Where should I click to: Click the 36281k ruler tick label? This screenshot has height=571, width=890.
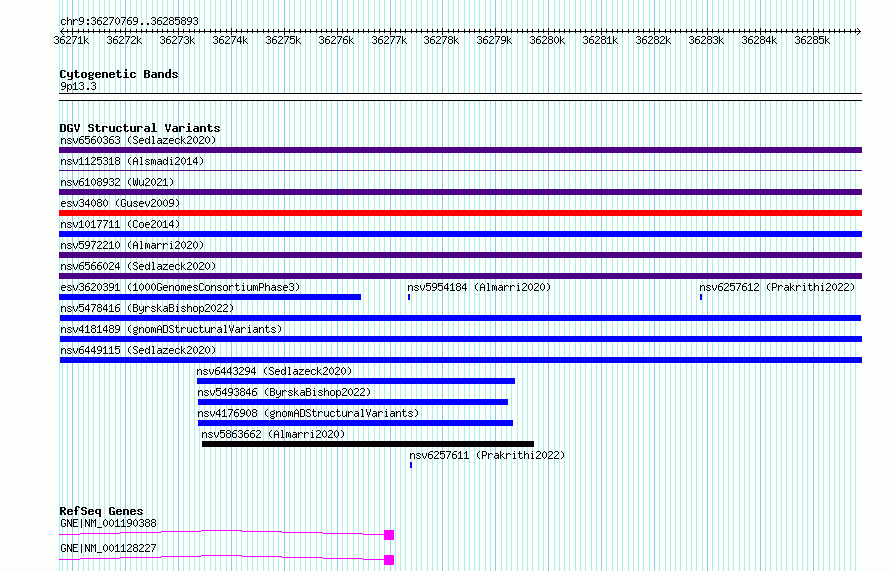[x=600, y=40]
